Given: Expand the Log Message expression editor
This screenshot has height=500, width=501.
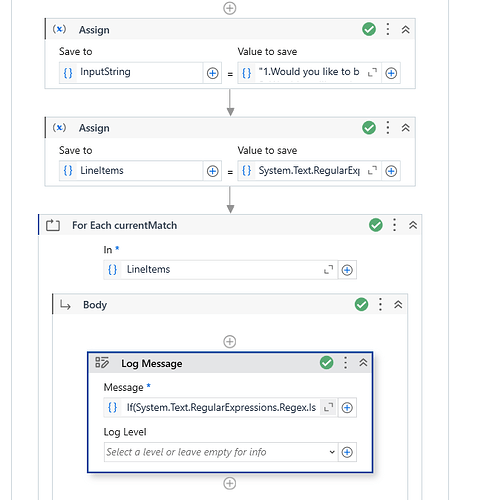Looking at the screenshot, I should [328, 407].
